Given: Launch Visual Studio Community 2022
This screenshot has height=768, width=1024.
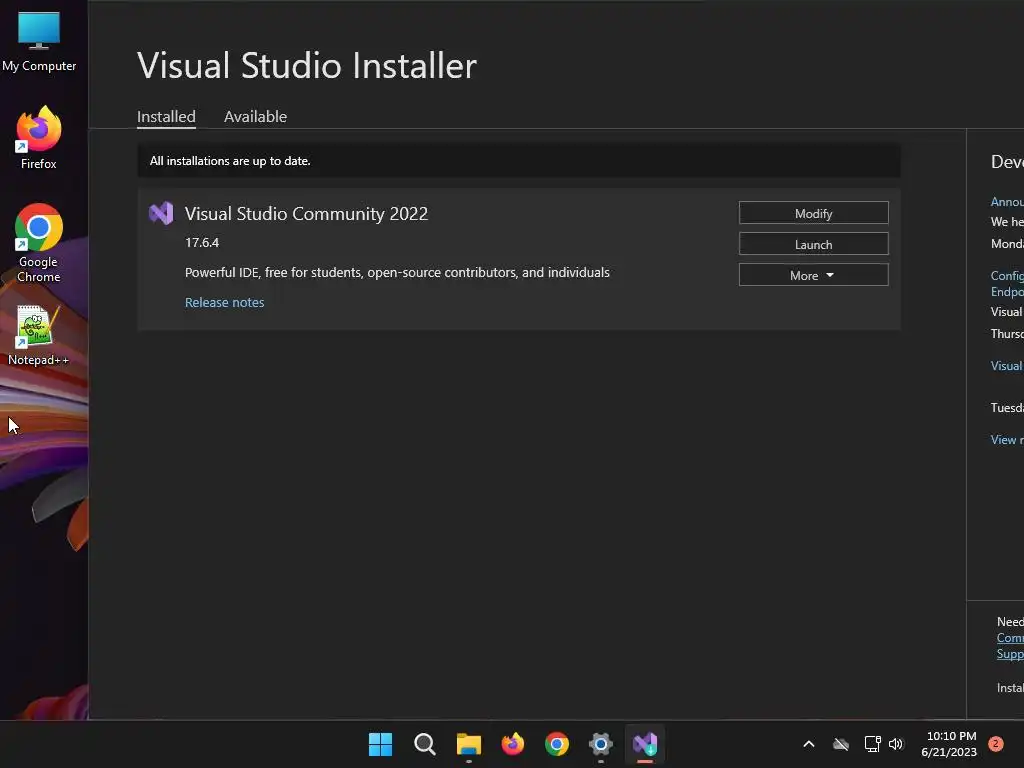Looking at the screenshot, I should [813, 244].
